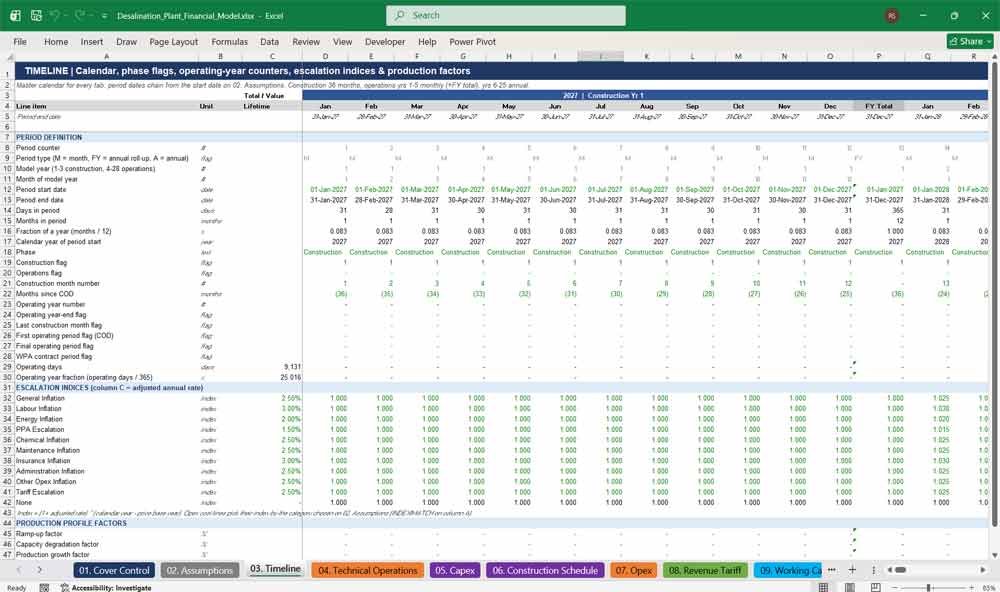Open the 07. Opex sheet tab

tap(633, 570)
